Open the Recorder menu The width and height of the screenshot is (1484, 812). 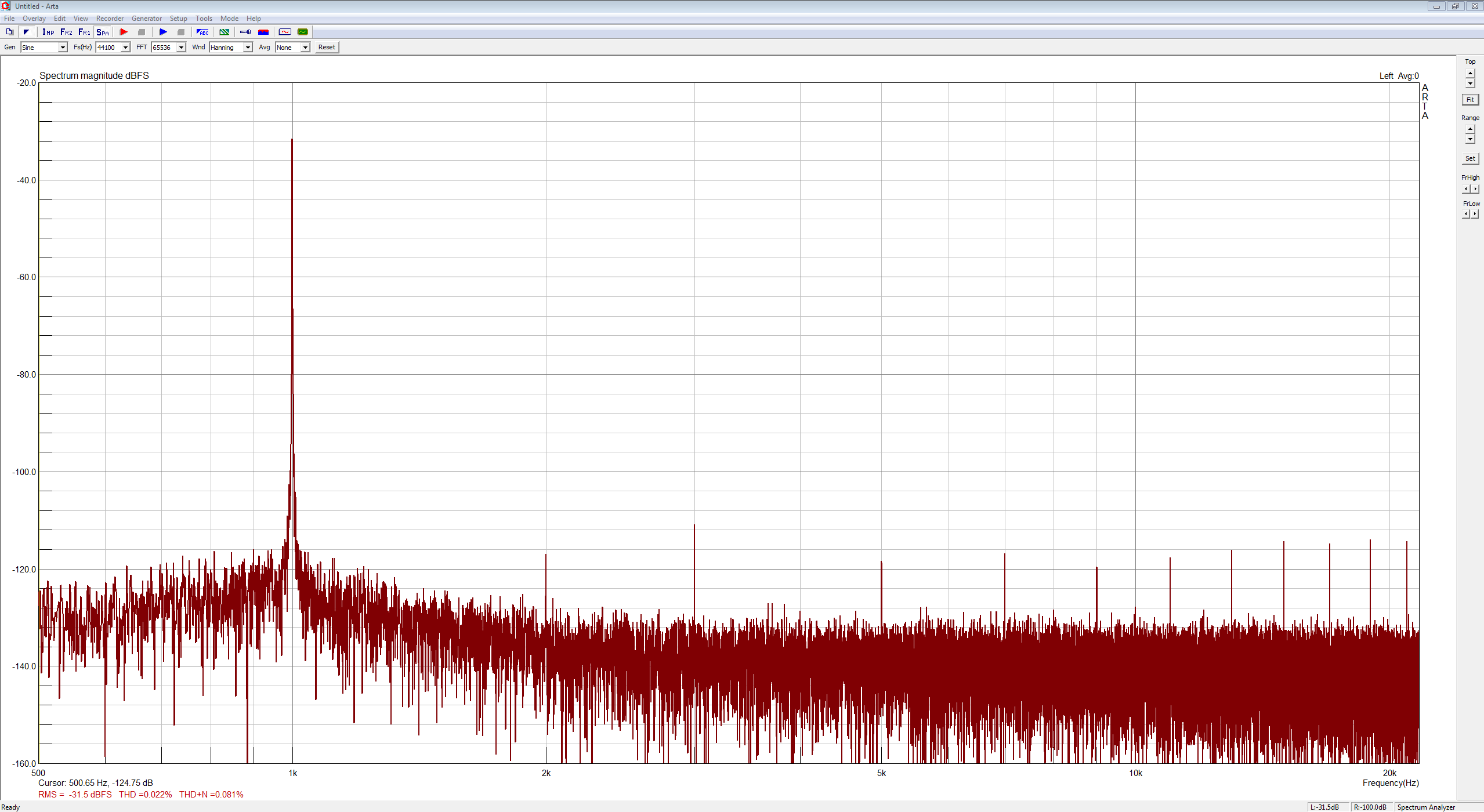110,19
